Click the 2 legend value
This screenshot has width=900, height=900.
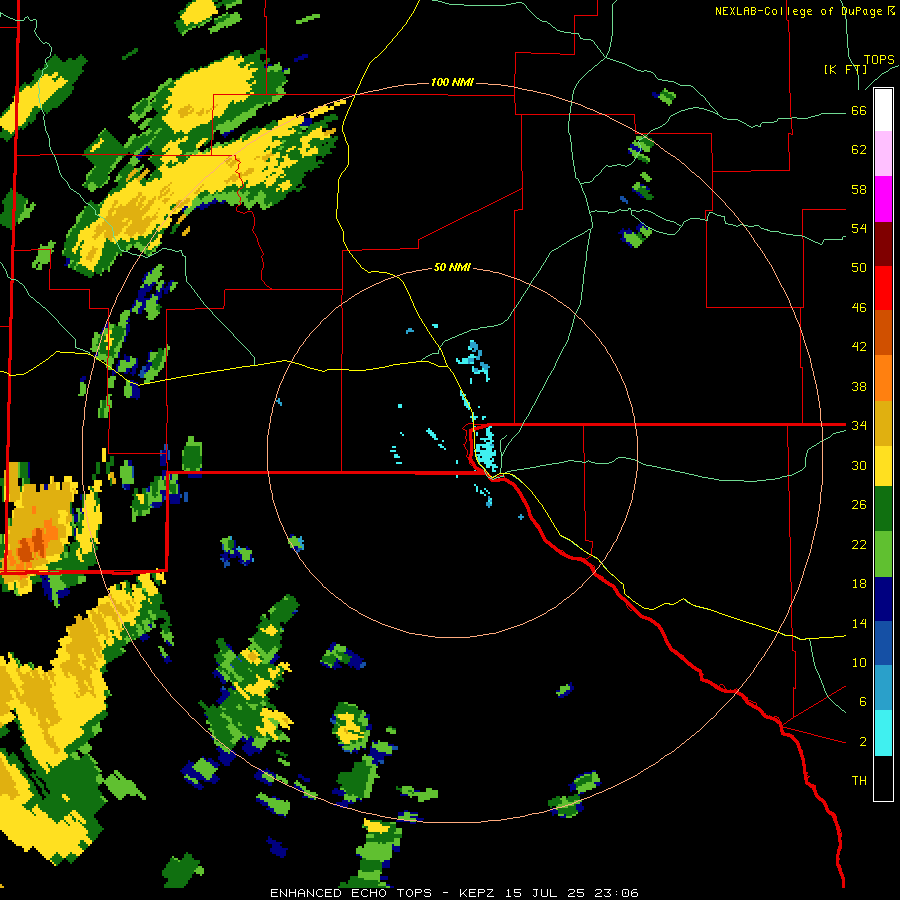coord(862,741)
